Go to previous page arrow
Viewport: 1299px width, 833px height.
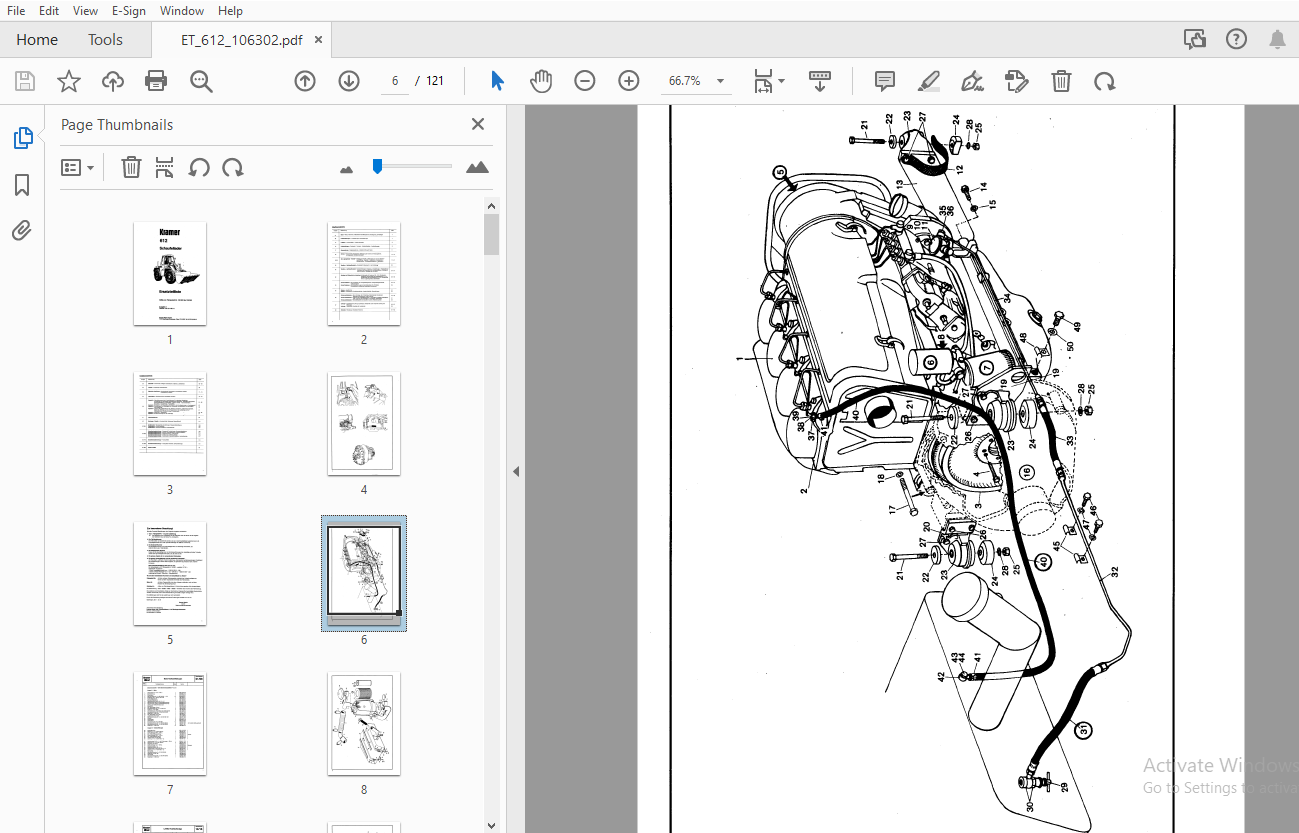(305, 81)
